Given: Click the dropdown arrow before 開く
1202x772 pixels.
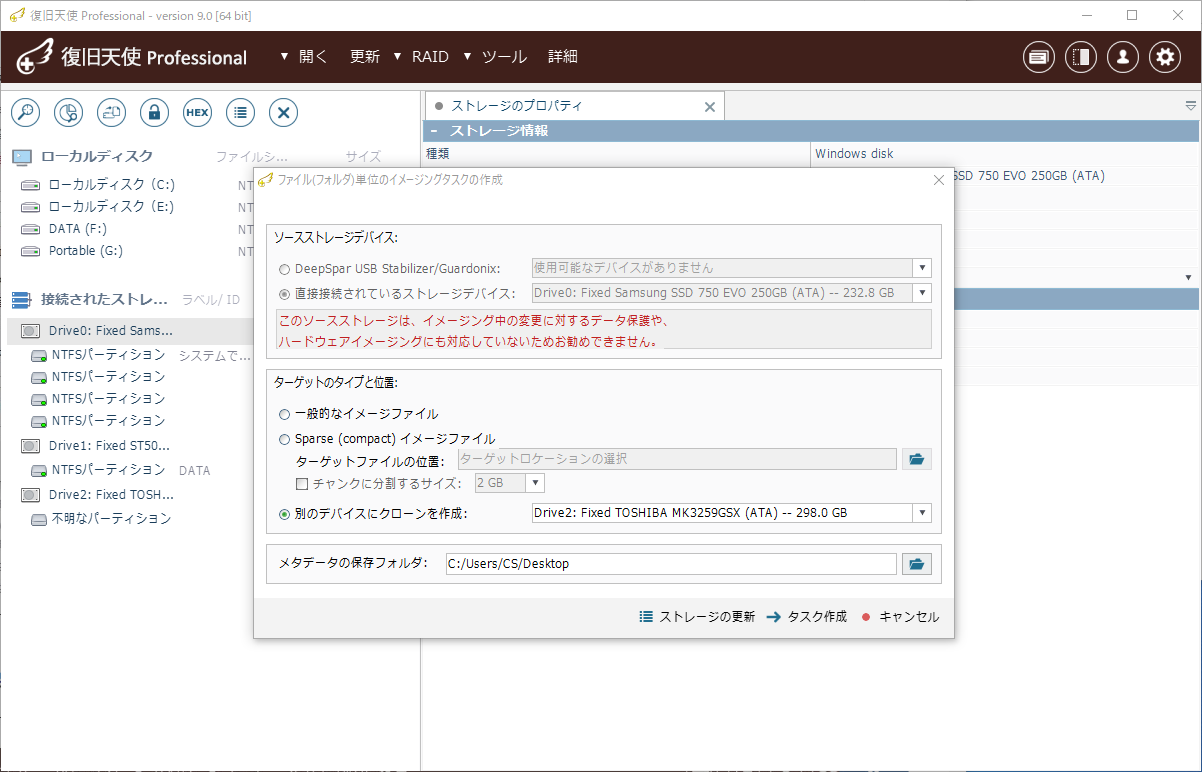Looking at the screenshot, I should [285, 57].
